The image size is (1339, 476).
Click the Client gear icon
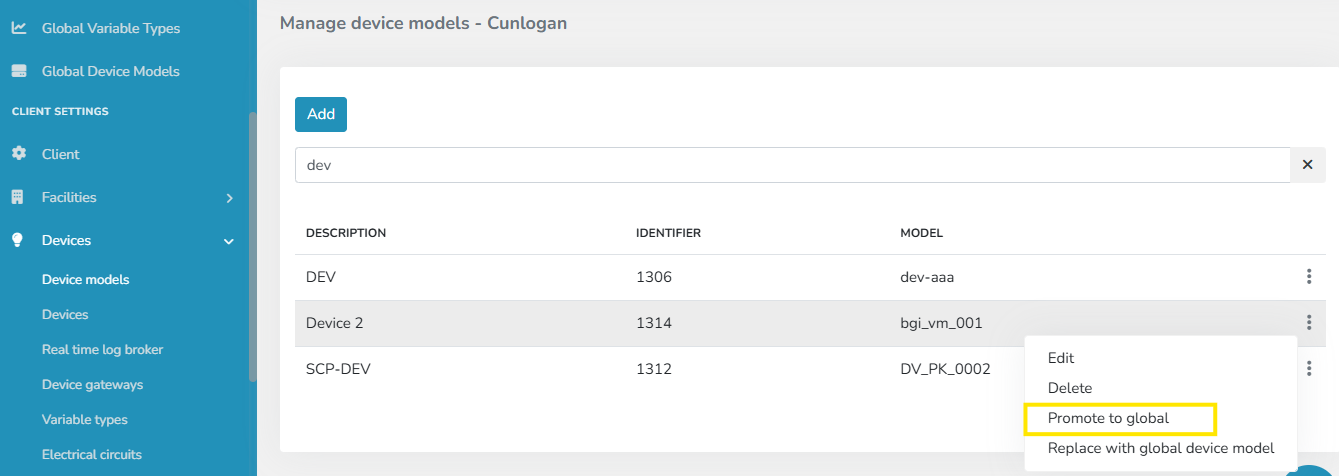18,154
